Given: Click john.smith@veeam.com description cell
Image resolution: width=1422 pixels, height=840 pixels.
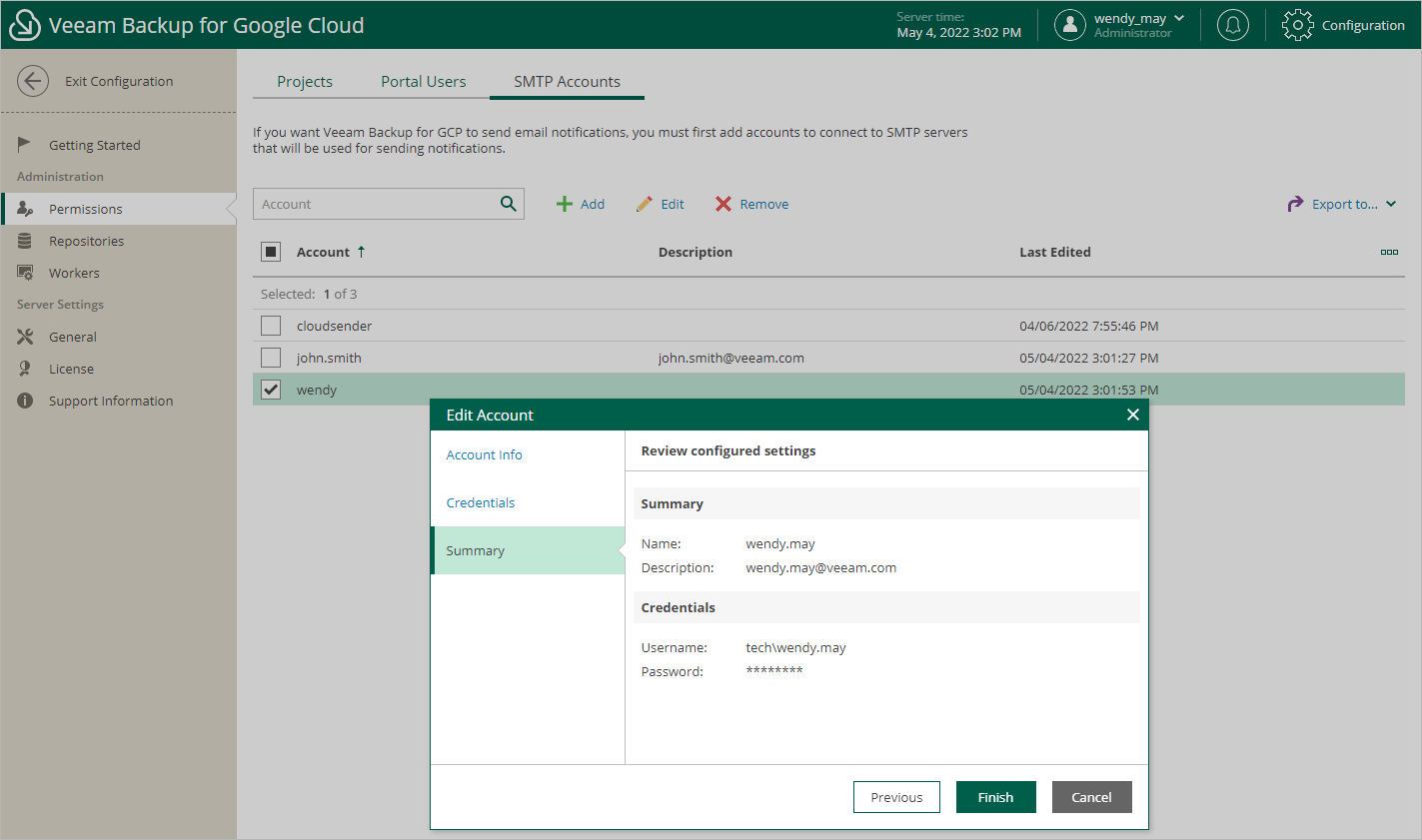Looking at the screenshot, I should tap(730, 358).
